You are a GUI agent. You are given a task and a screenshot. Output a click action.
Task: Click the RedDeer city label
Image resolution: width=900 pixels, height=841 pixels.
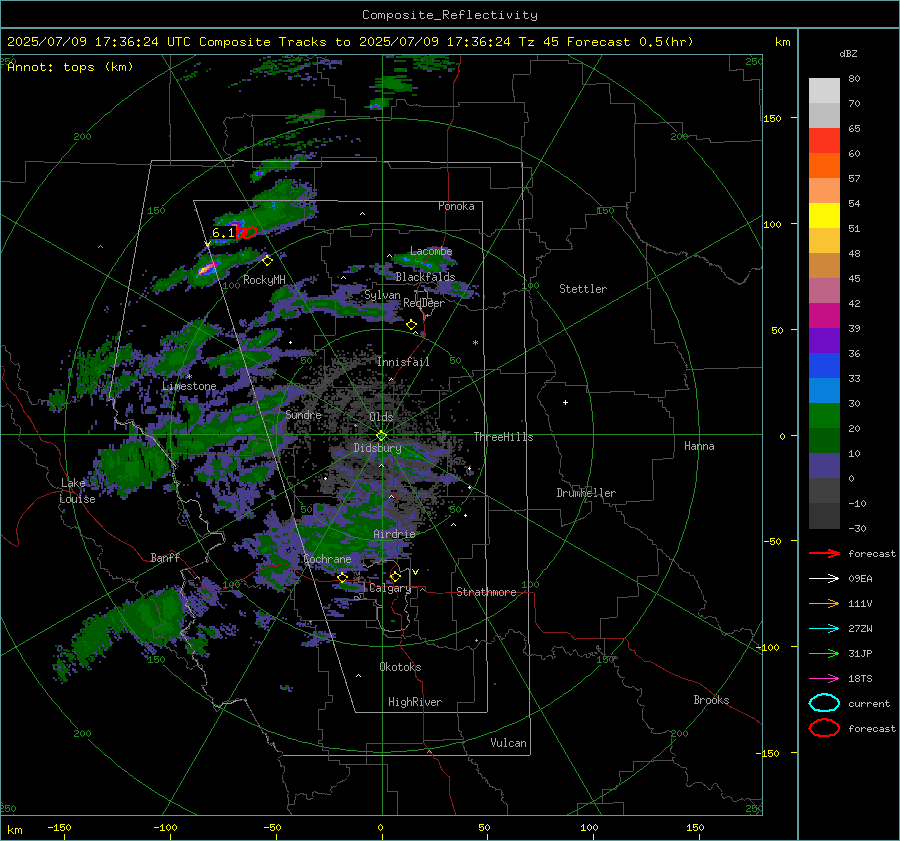pyautogui.click(x=424, y=303)
